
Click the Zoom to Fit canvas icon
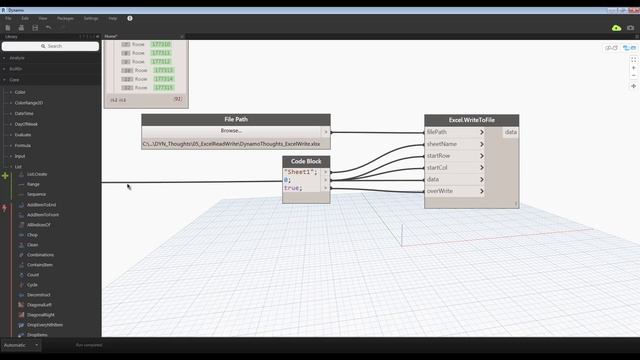[x=633, y=60]
